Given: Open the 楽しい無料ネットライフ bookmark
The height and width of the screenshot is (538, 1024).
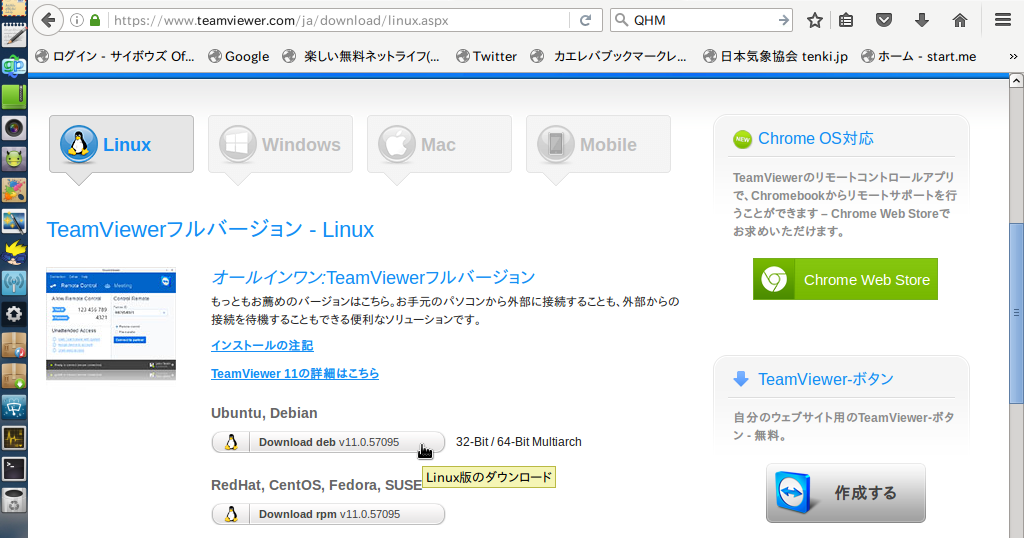Looking at the screenshot, I should [x=360, y=56].
